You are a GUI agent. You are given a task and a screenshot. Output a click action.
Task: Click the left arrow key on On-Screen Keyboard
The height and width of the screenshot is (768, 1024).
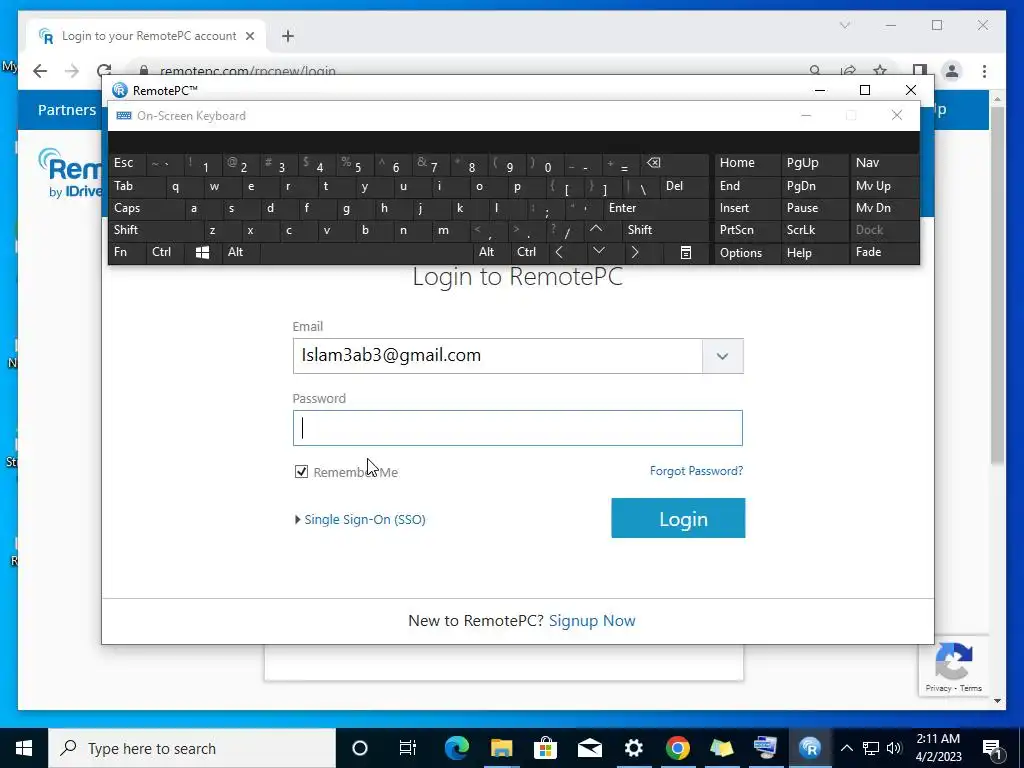pos(559,252)
